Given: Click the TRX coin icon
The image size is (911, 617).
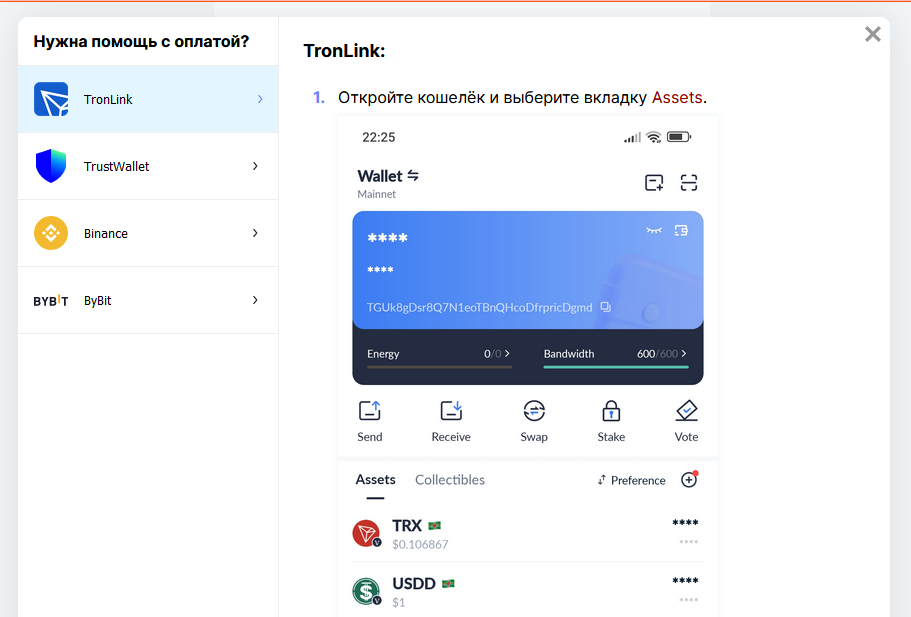Looking at the screenshot, I should (x=367, y=533).
